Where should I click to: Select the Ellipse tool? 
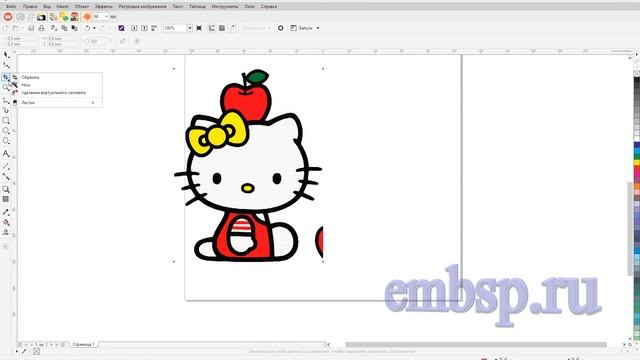pos(6,131)
